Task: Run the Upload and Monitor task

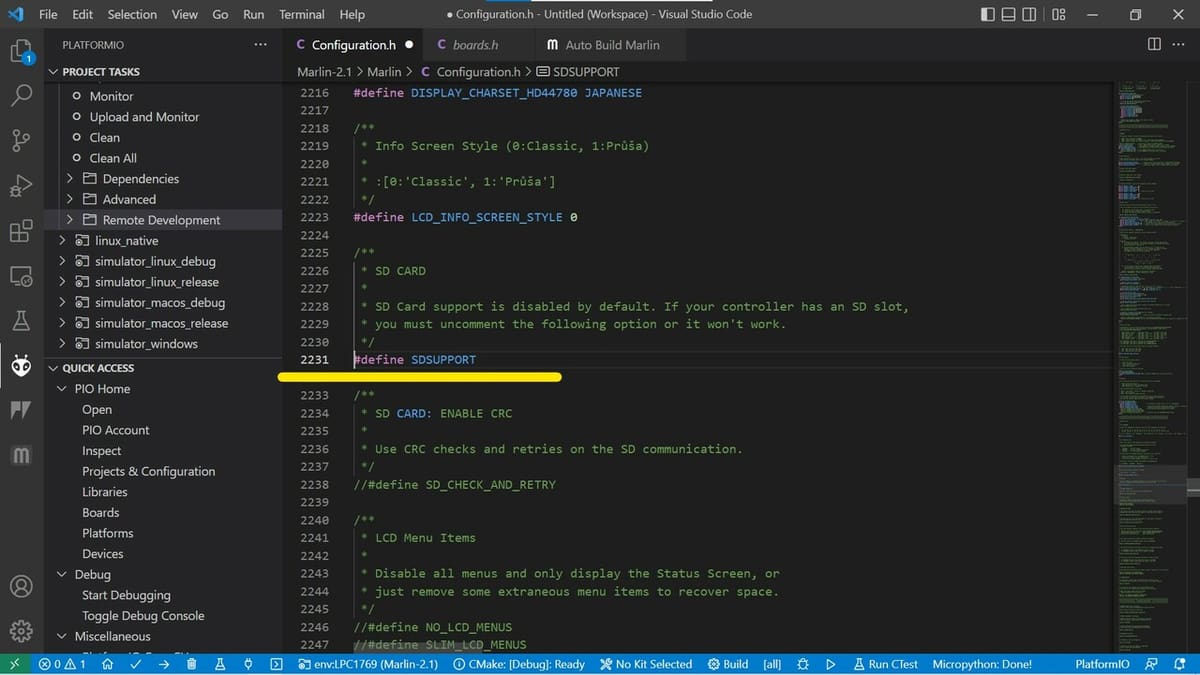Action: pyautogui.click(x=144, y=117)
